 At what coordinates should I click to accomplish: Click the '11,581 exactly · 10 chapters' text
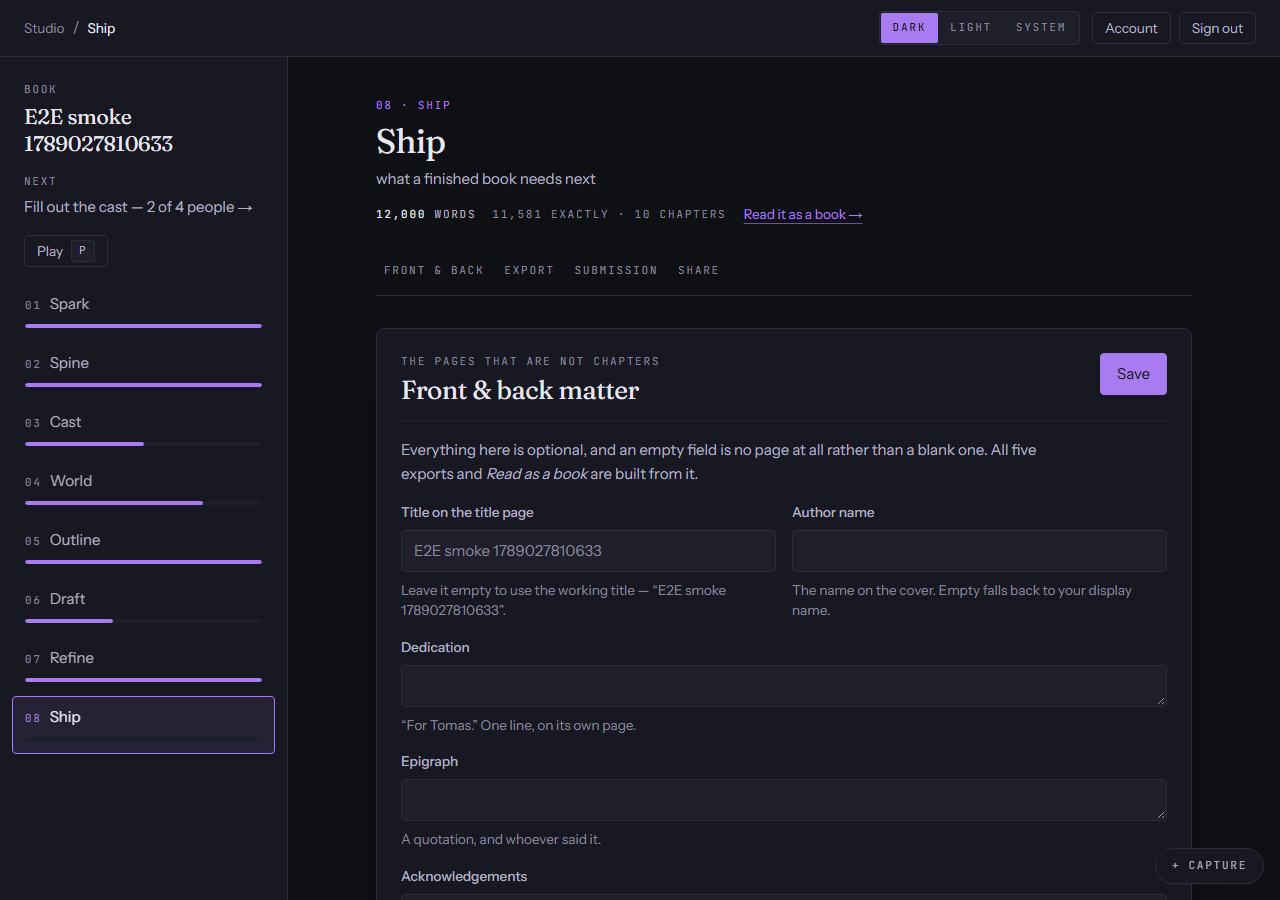click(x=609, y=214)
